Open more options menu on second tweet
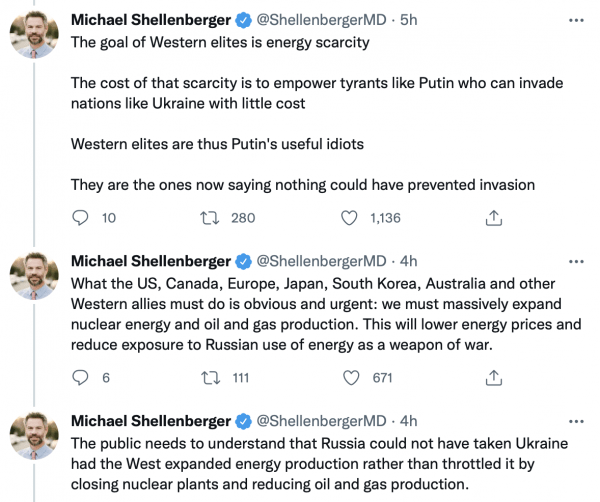Image resolution: width=600 pixels, height=502 pixels. click(x=572, y=260)
